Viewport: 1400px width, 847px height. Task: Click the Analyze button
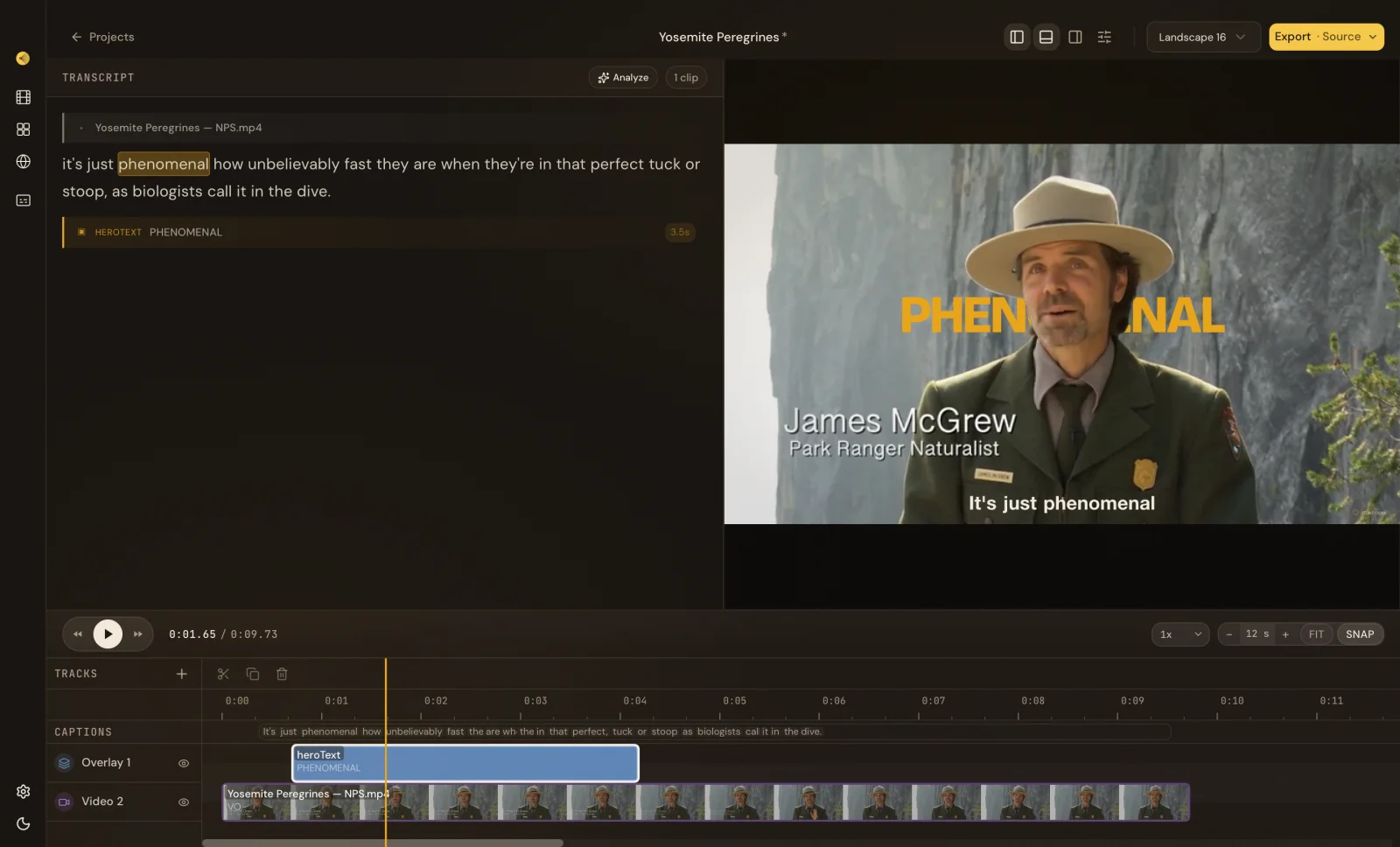[623, 78]
